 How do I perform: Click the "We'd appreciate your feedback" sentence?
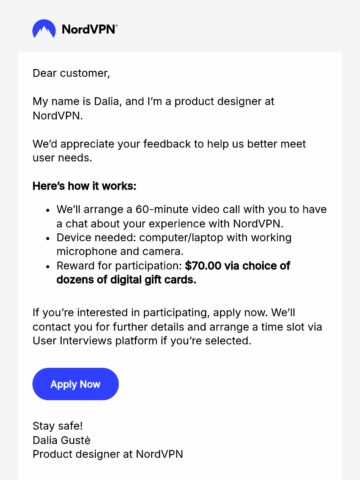click(169, 151)
